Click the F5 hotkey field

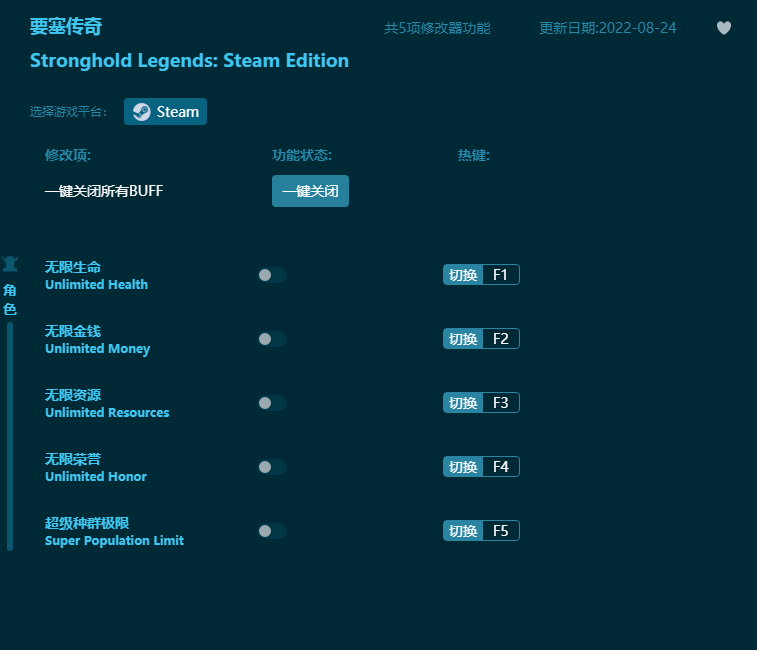click(x=501, y=531)
